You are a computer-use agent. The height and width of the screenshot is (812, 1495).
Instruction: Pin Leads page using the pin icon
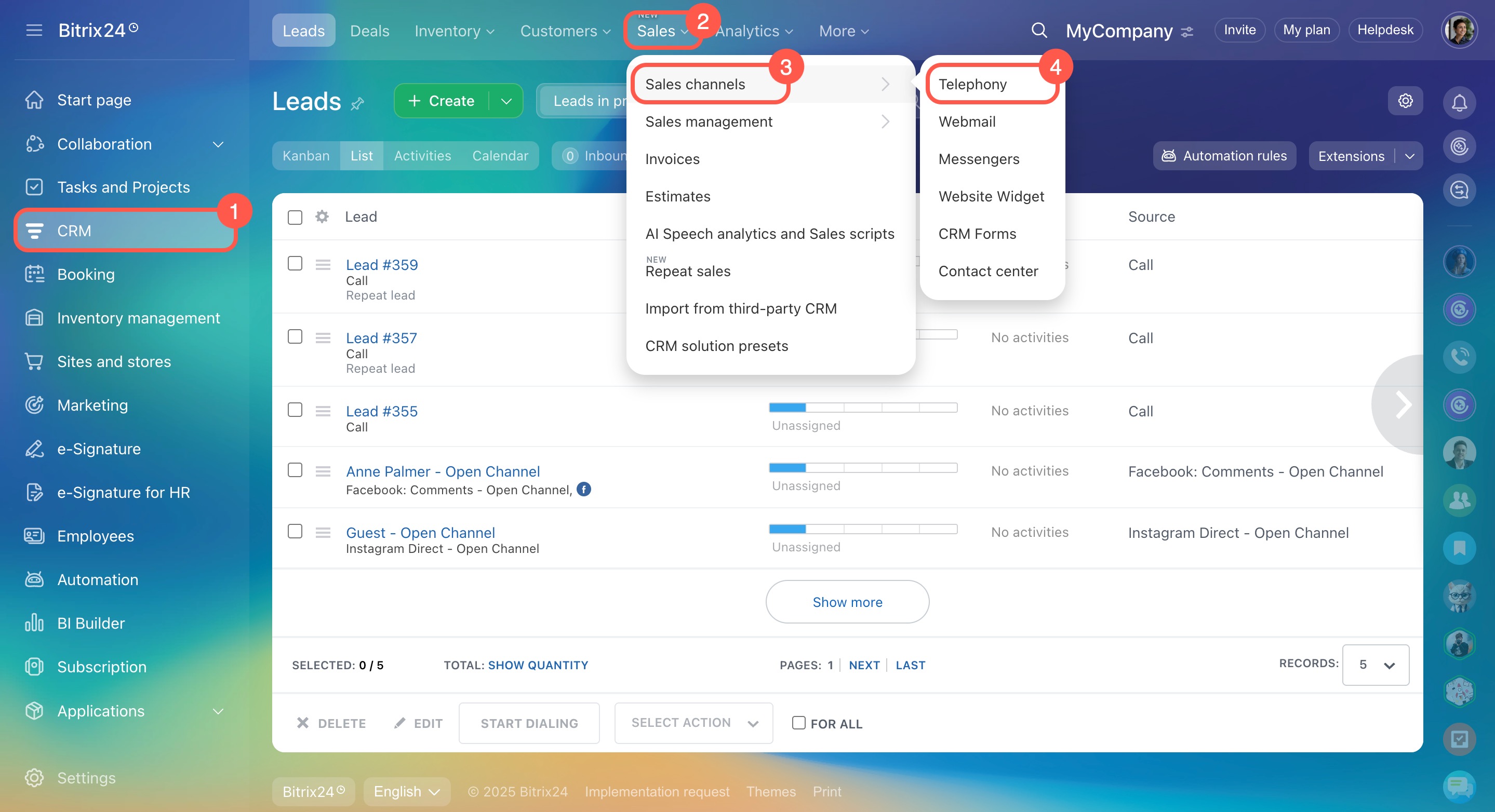click(x=357, y=104)
